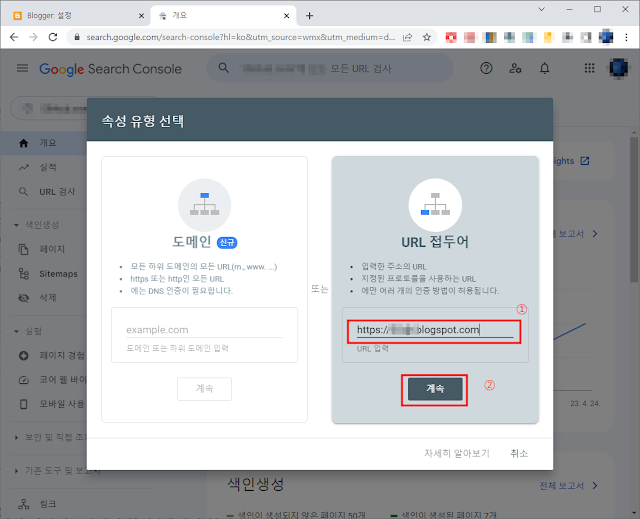Open the help question mark icon
640x519 pixels.
pyautogui.click(x=486, y=68)
